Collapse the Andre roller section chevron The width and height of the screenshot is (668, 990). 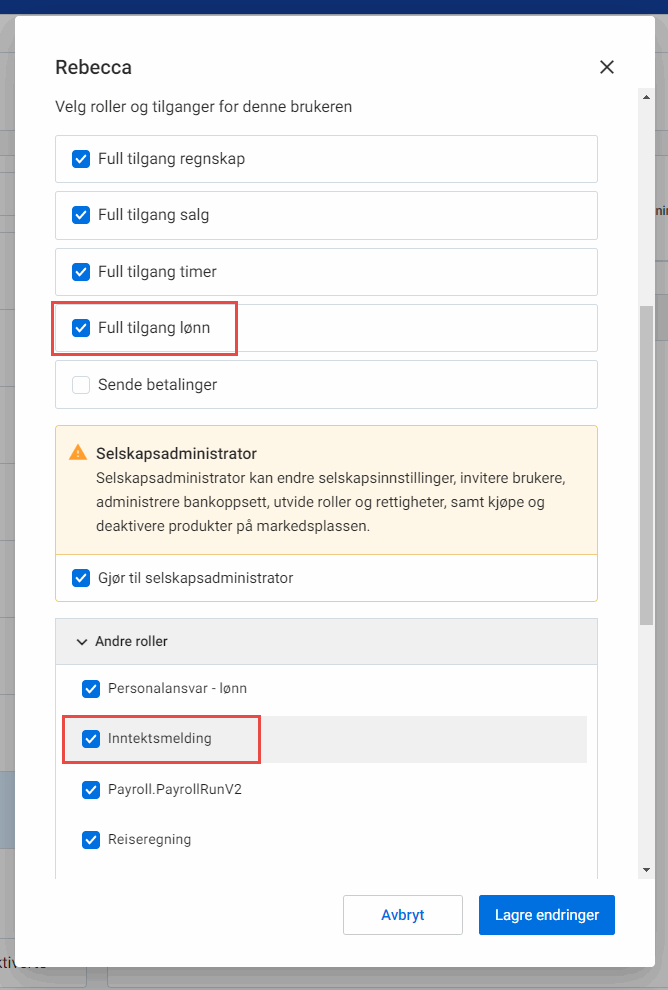82,642
